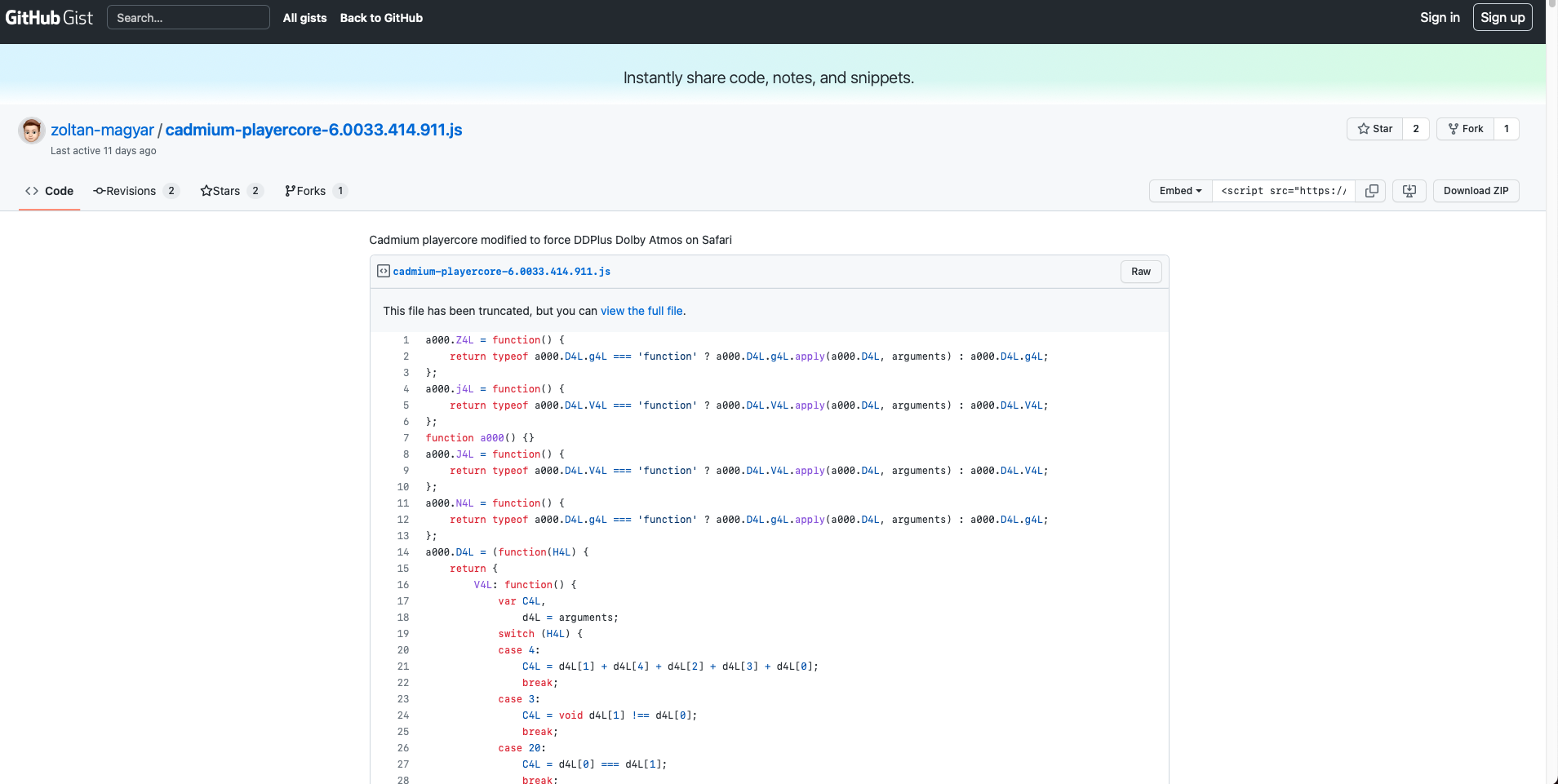This screenshot has width=1558, height=784.
Task: Fork this gist
Action: (x=1466, y=129)
